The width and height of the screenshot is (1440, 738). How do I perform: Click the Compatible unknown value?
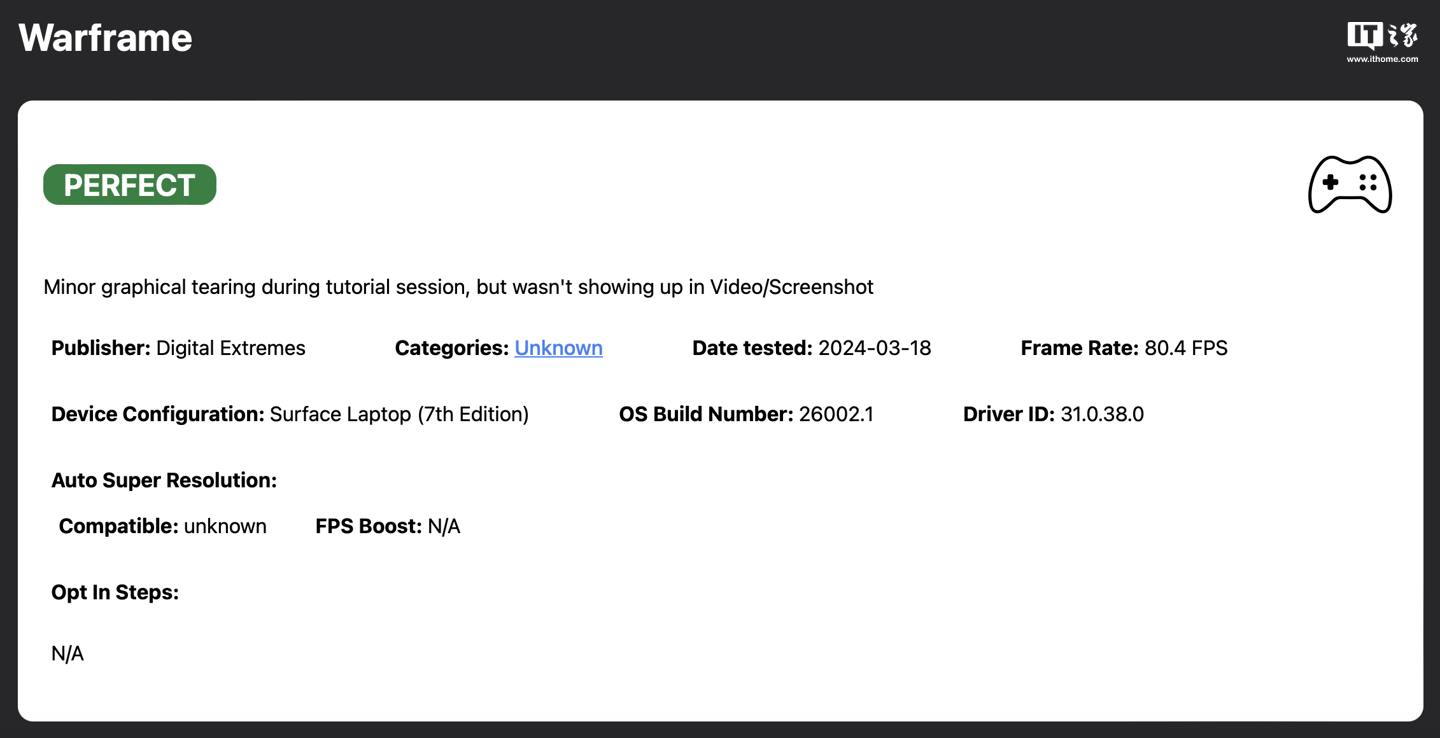pyautogui.click(x=225, y=526)
